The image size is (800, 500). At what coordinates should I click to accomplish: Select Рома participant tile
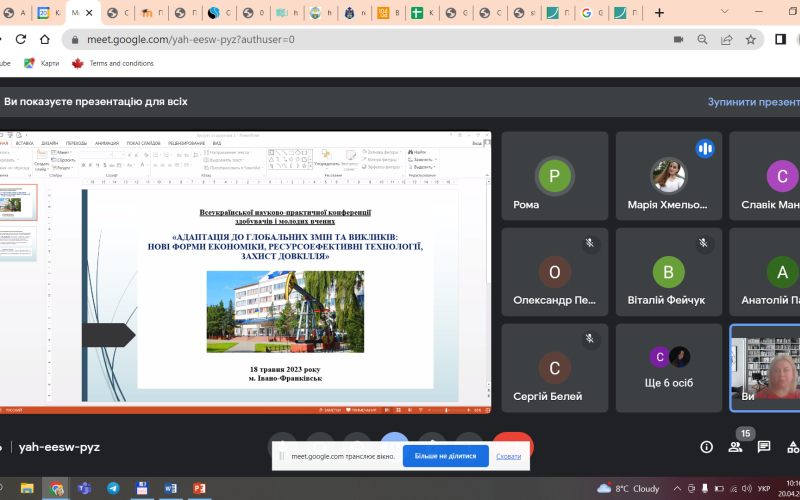pyautogui.click(x=555, y=176)
